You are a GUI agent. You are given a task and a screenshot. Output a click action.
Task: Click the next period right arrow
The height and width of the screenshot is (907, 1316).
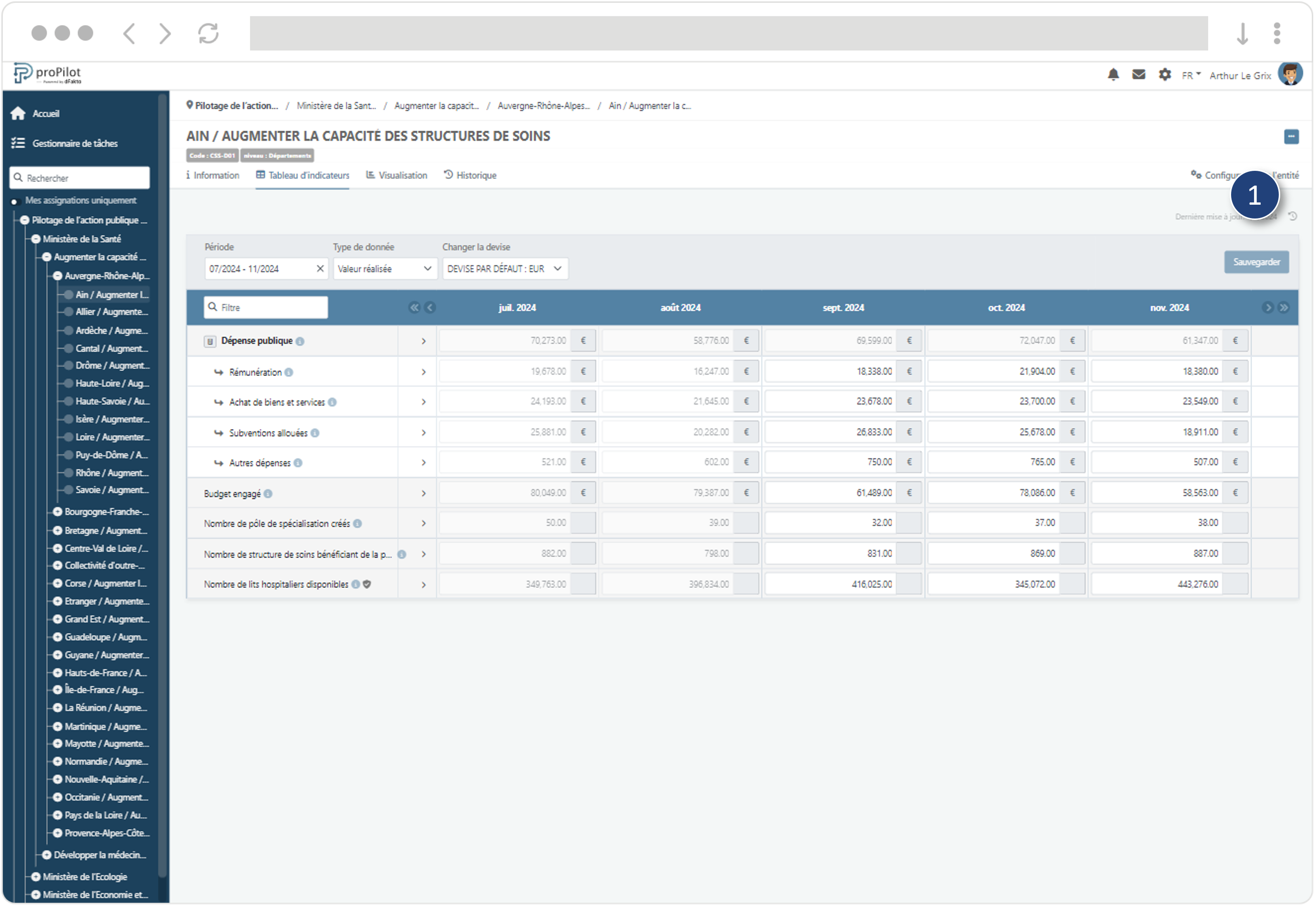[x=1268, y=307]
